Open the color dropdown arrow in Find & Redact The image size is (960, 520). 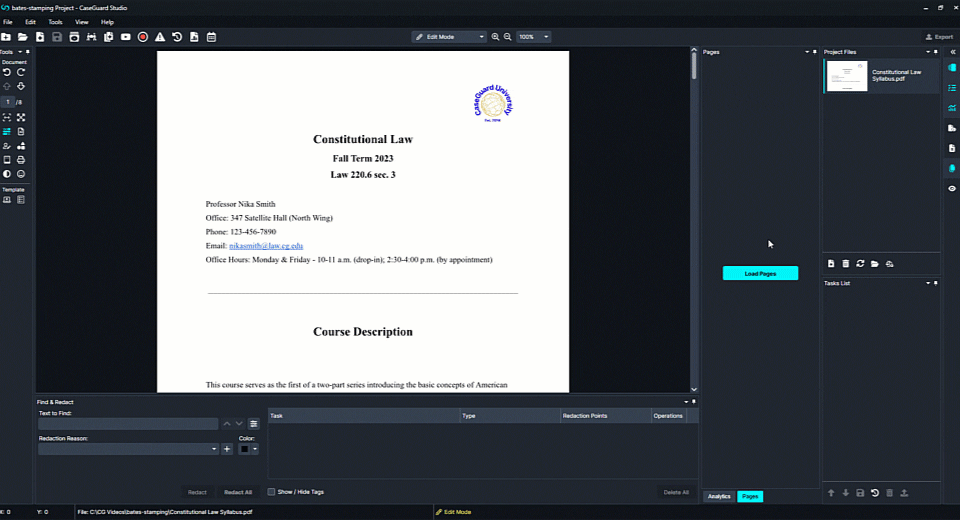click(255, 449)
